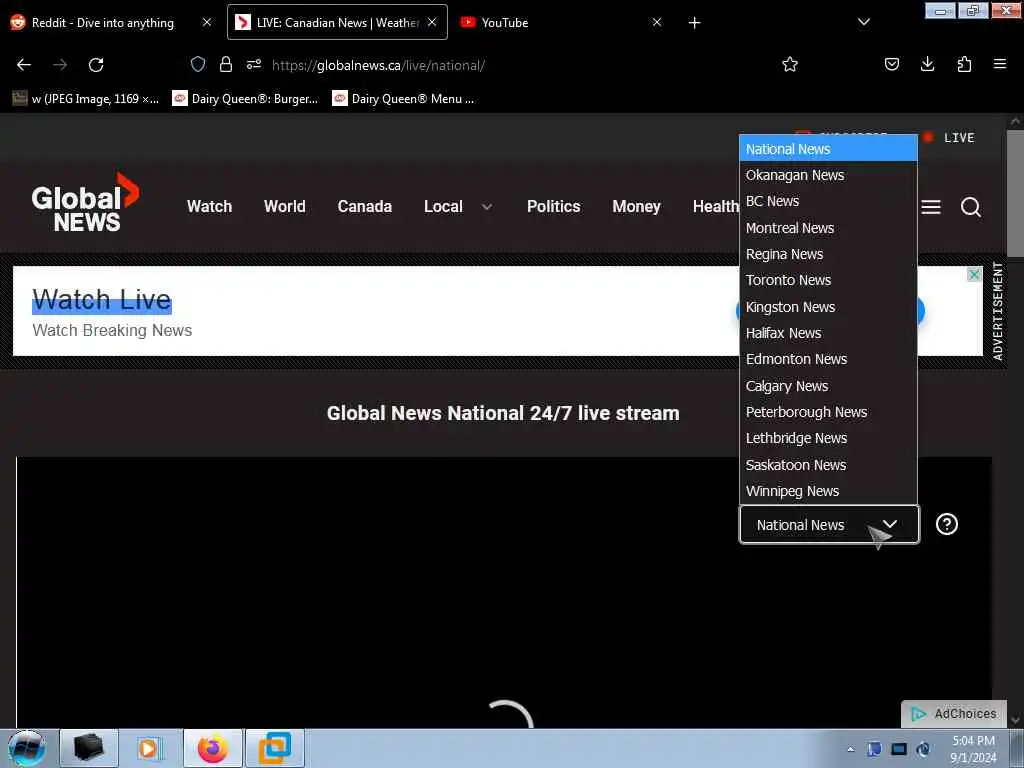Open Dairy Queen Burger bookmark
1024x768 pixels.
(x=245, y=99)
